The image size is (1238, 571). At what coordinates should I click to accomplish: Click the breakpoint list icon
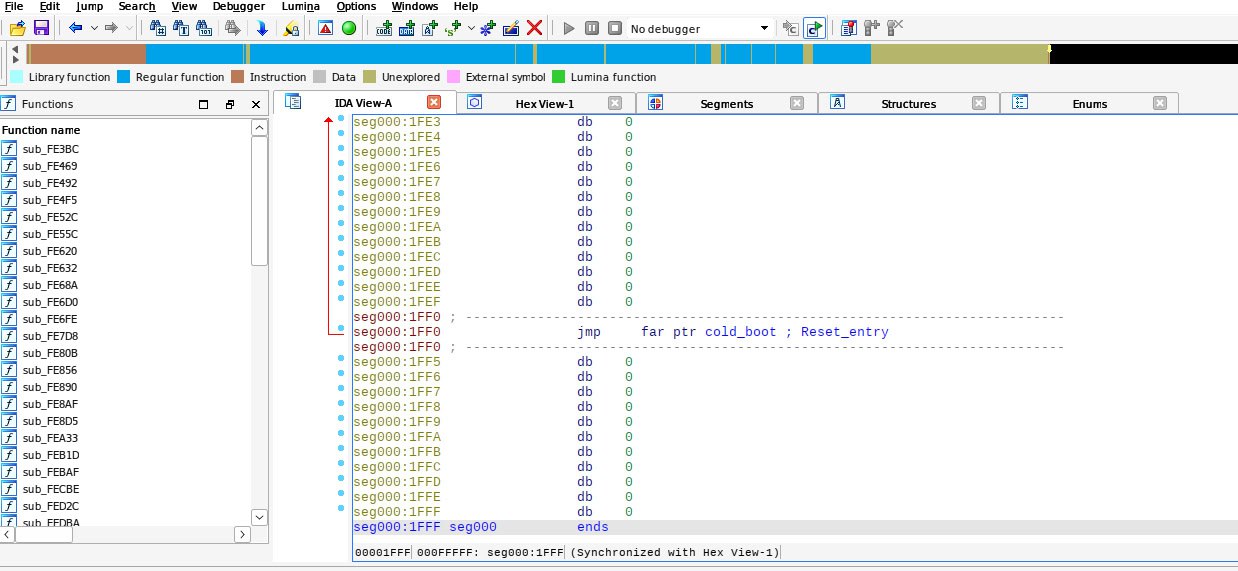click(x=848, y=28)
